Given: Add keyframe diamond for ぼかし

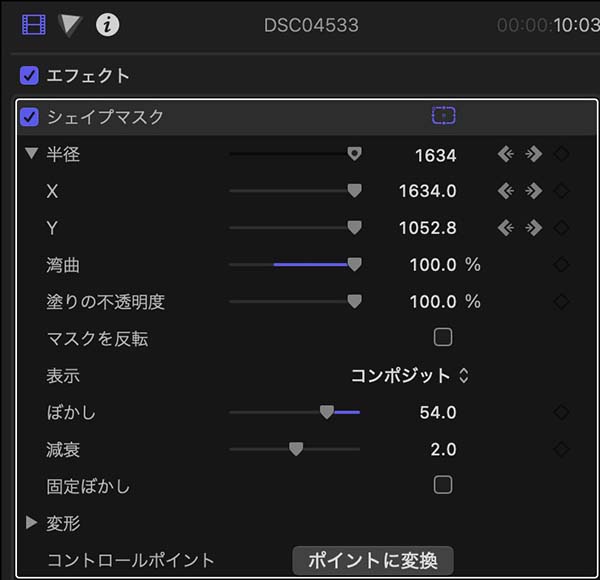Looking at the screenshot, I should (x=561, y=412).
